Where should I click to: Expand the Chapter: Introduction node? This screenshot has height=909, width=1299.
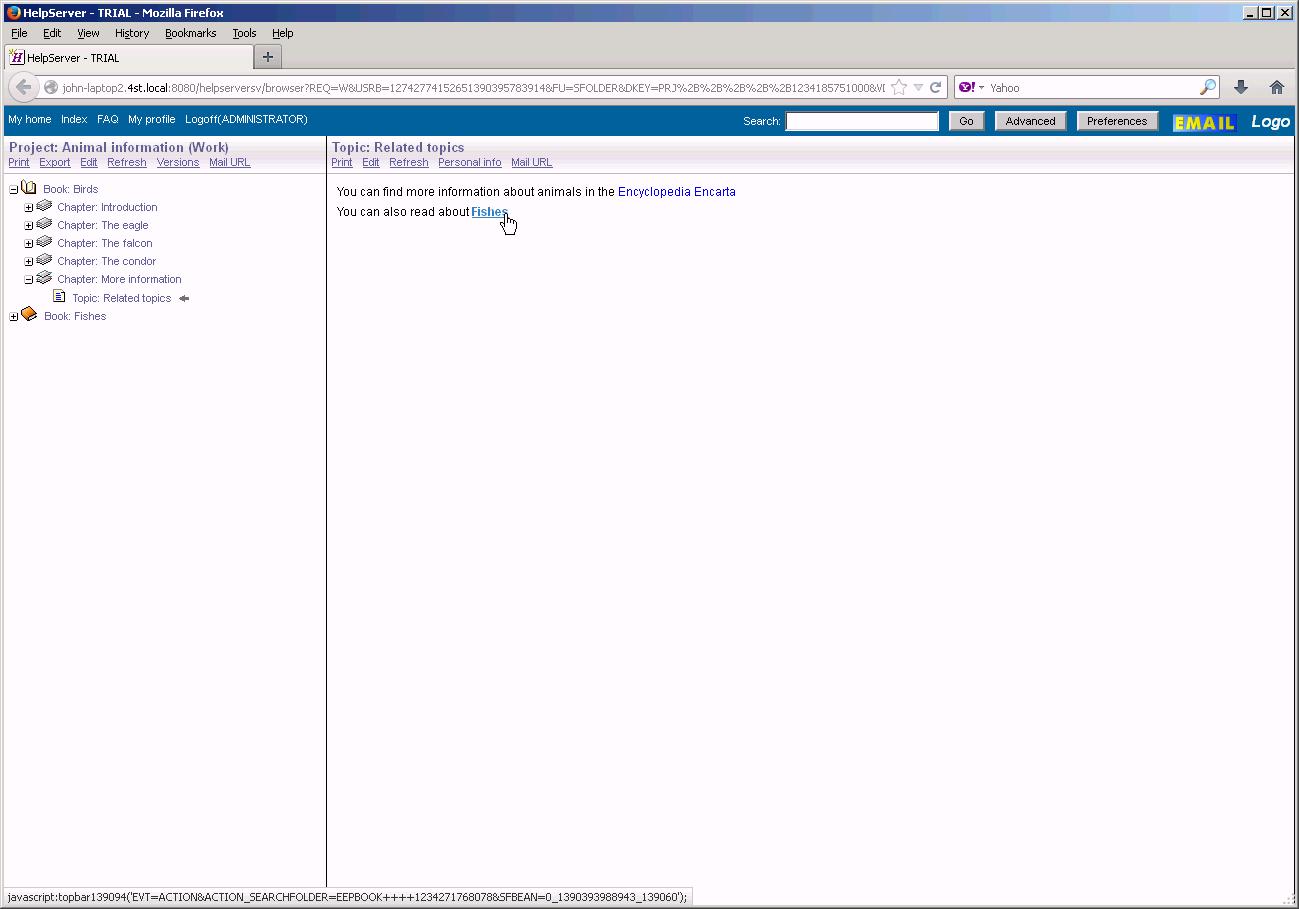[x=29, y=208]
